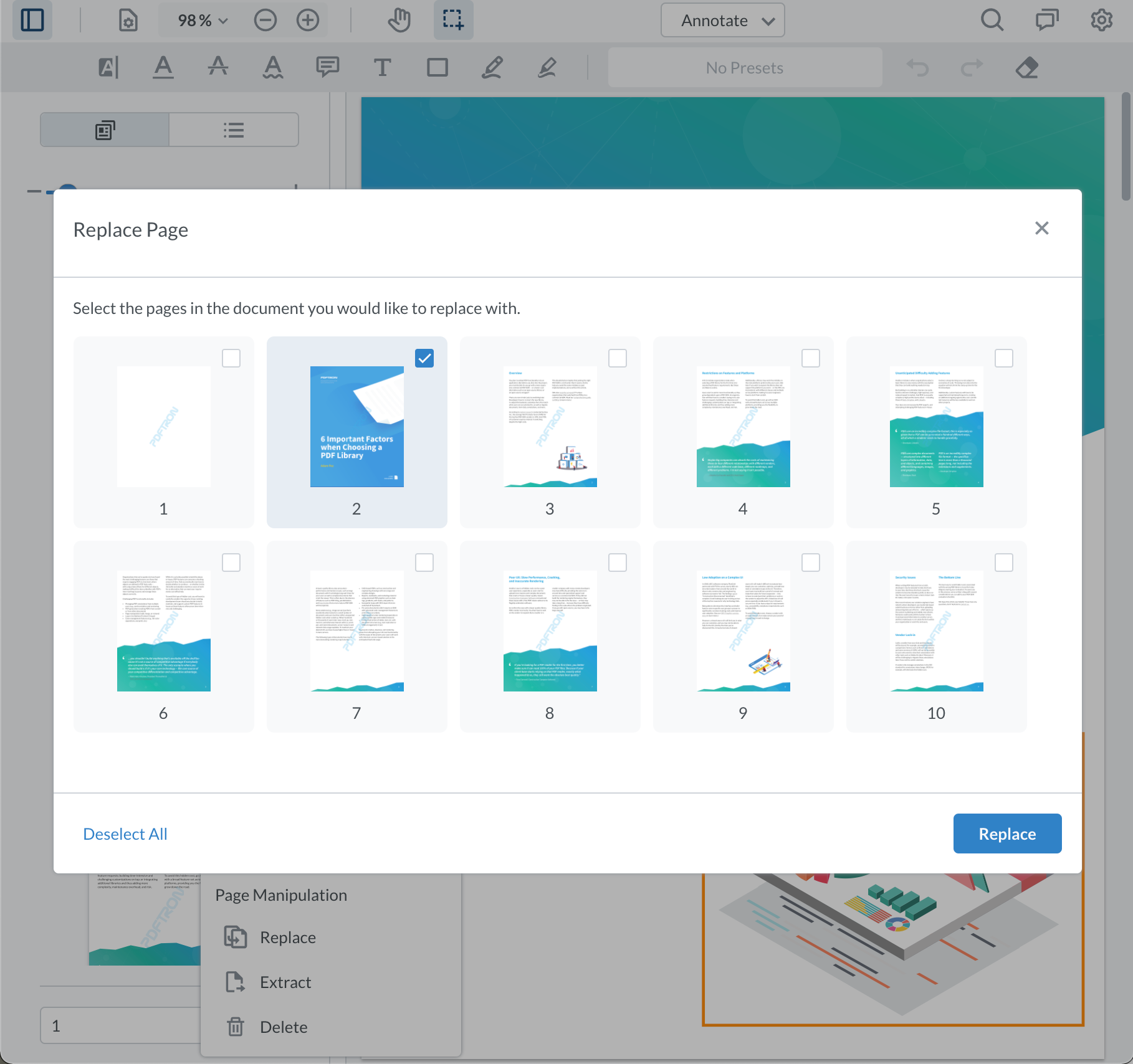Click the zoom out minus icon
1133x1064 pixels.
265,21
